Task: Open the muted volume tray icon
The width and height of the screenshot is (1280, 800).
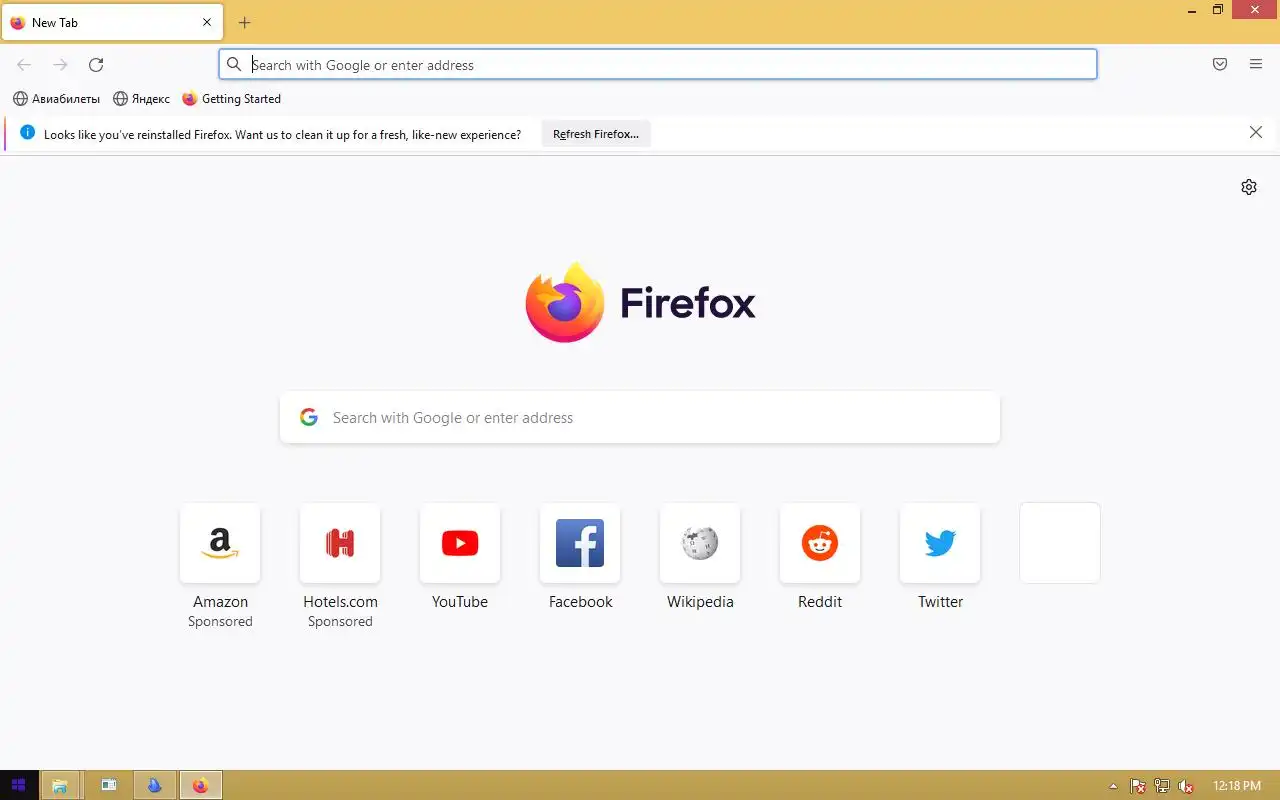Action: coord(1186,786)
